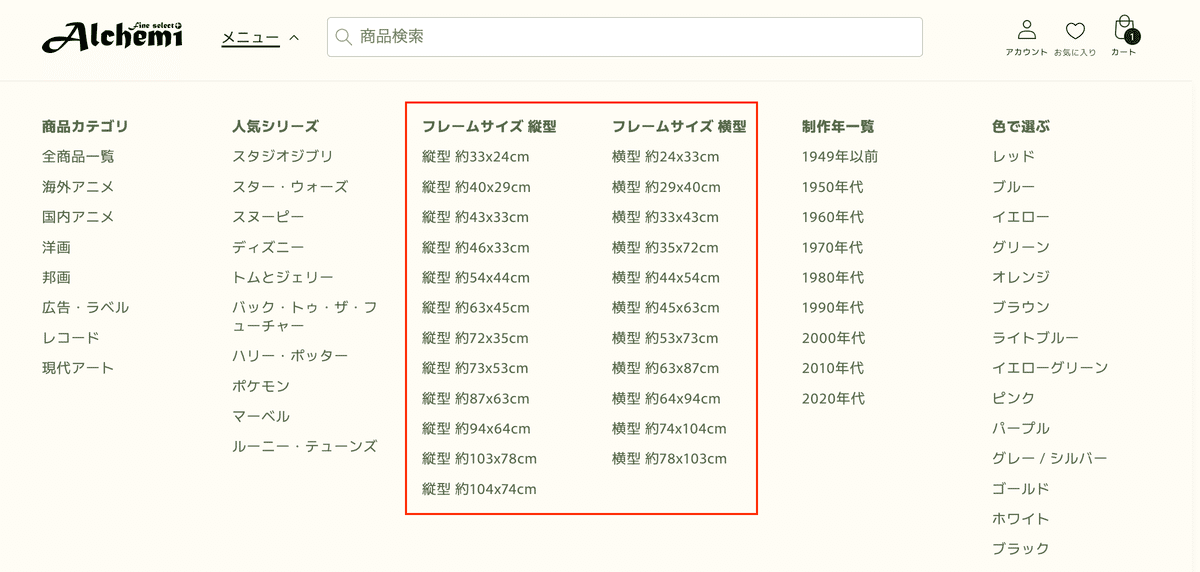
Task: Select 海外アニメ category
Action: click(78, 187)
